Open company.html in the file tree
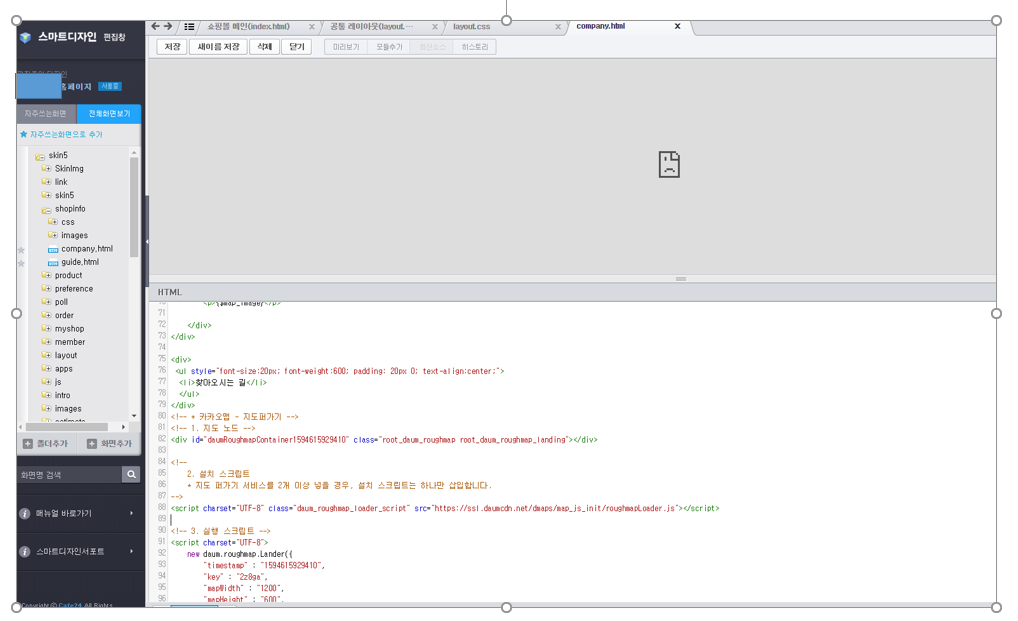This screenshot has width=1018, height=621. pyautogui.click(x=87, y=249)
